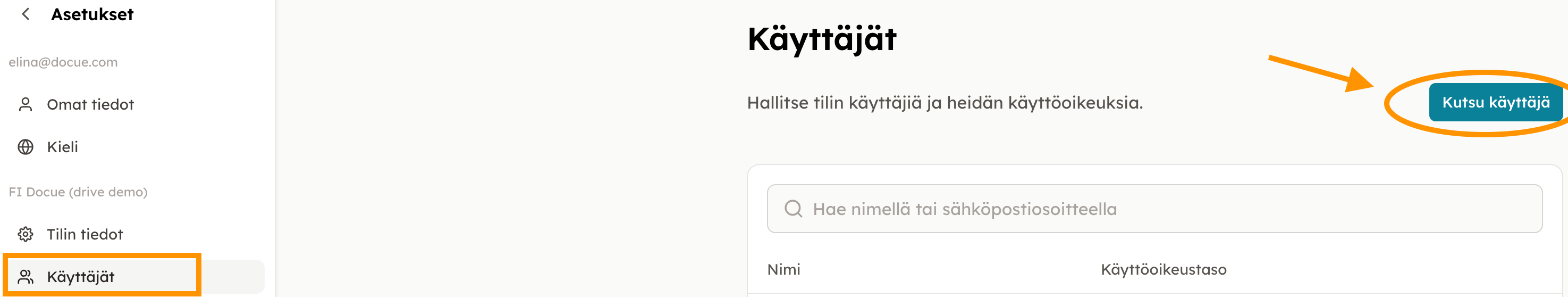Screen dimensions: 1568x297
Task: Select the Kieli menu item
Action: click(x=63, y=147)
